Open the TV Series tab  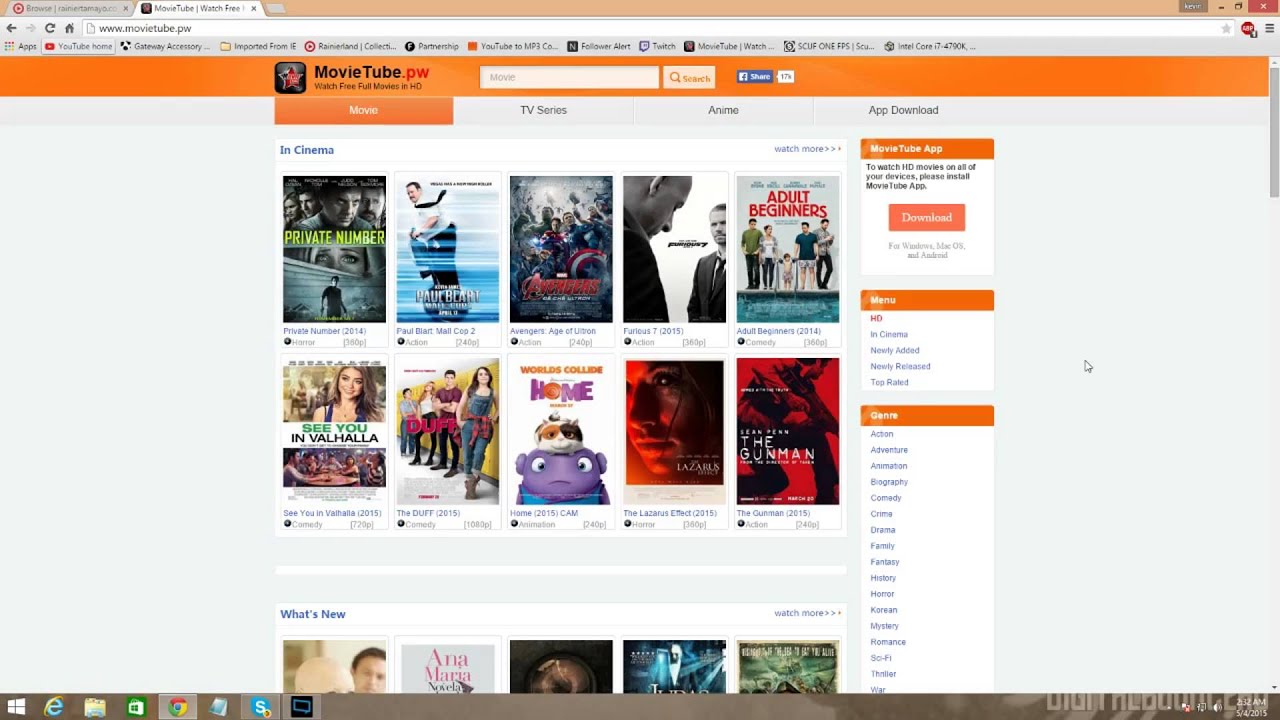[x=543, y=110]
